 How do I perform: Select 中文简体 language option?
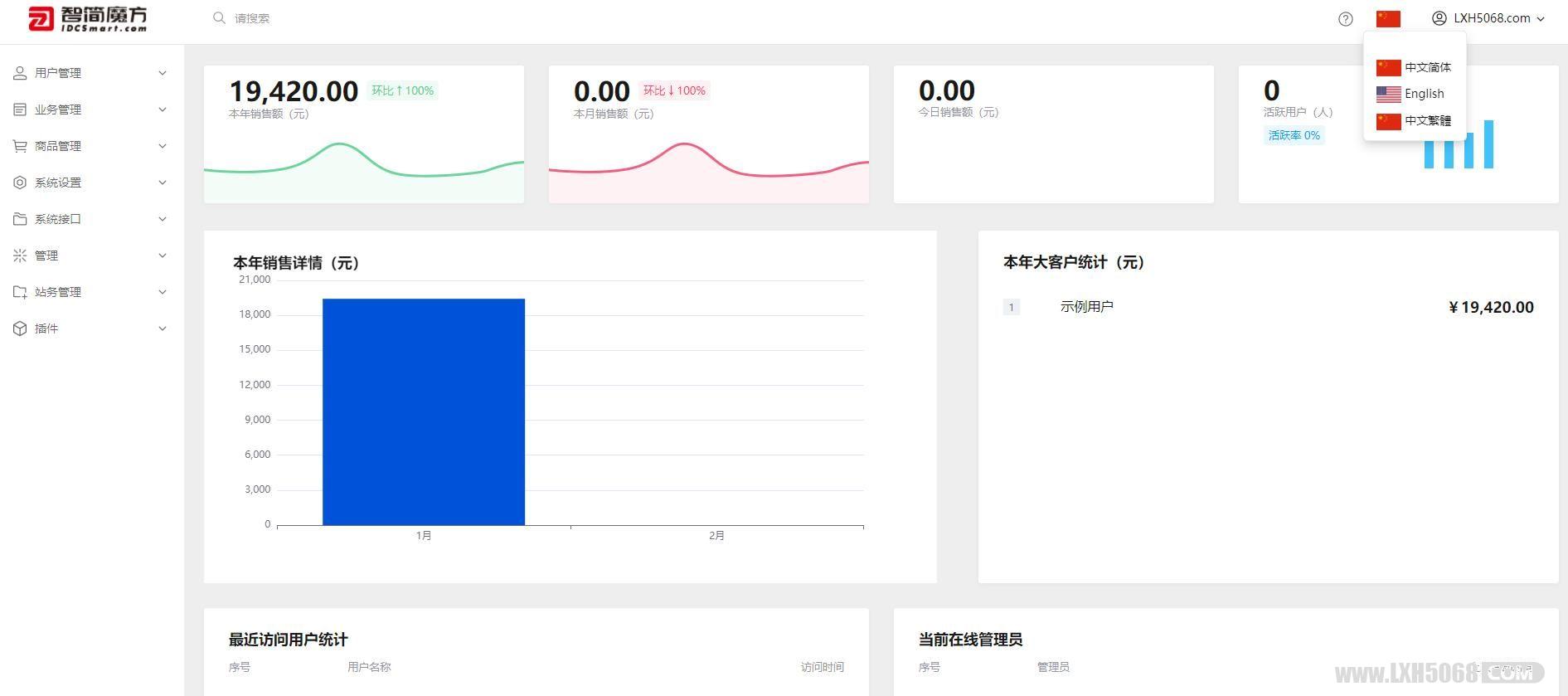click(1415, 67)
